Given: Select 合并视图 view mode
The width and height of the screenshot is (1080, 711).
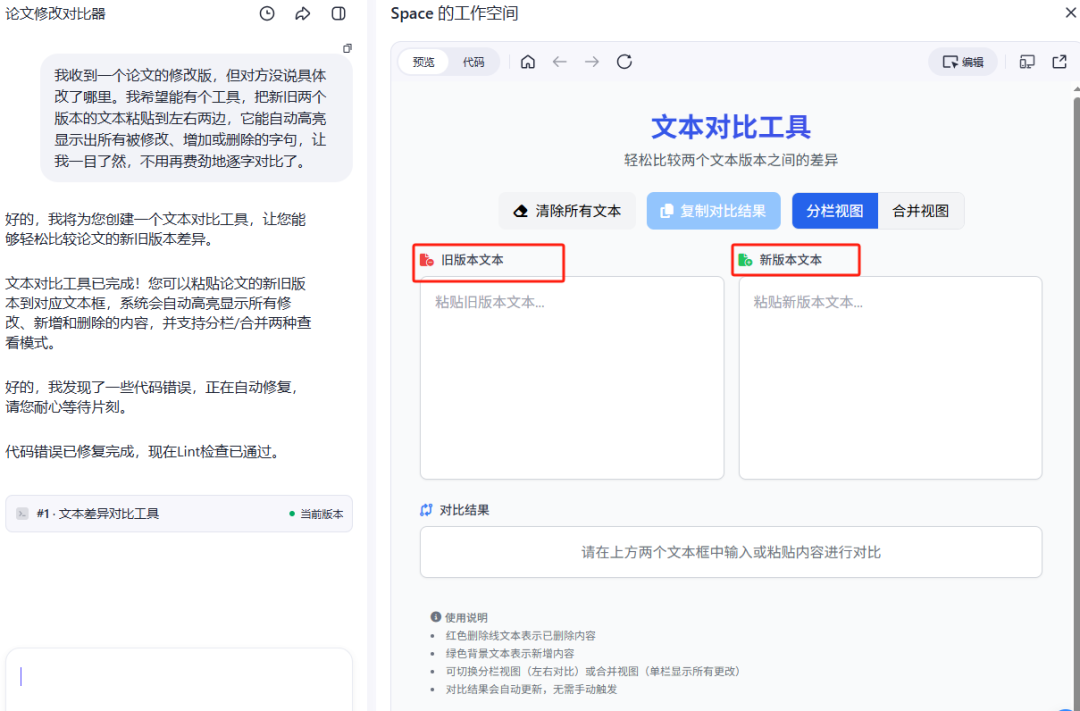Looking at the screenshot, I should click(x=921, y=211).
